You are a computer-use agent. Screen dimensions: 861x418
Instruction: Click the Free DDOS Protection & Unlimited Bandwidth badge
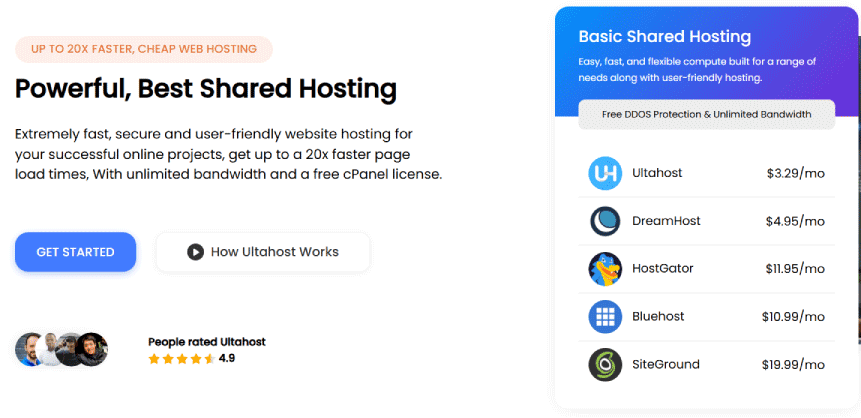click(x=706, y=115)
